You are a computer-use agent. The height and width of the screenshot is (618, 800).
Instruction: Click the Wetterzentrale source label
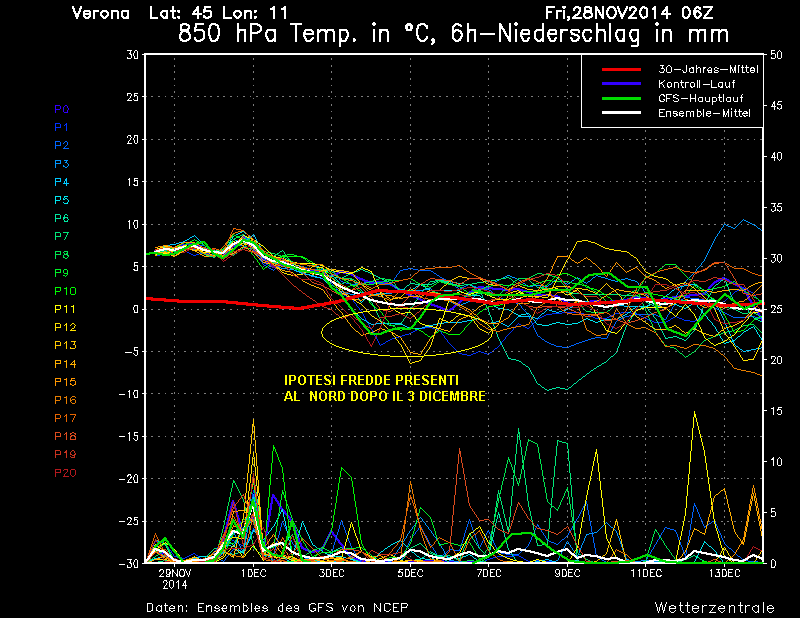(x=715, y=608)
